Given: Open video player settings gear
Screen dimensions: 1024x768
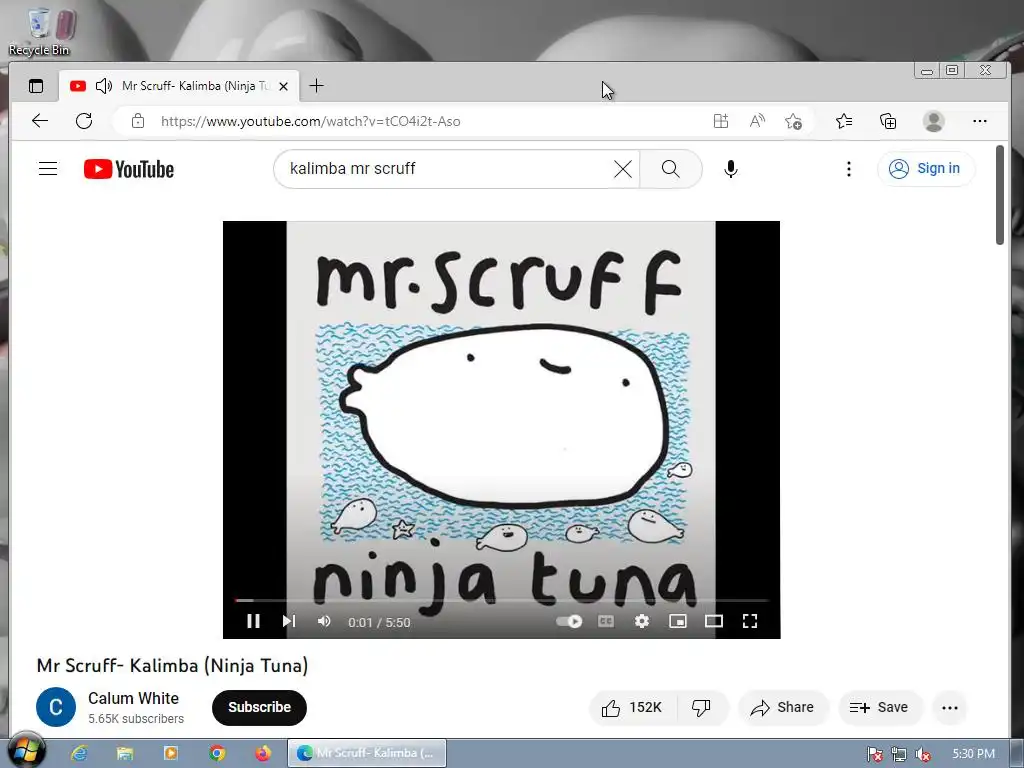Looking at the screenshot, I should tap(642, 621).
